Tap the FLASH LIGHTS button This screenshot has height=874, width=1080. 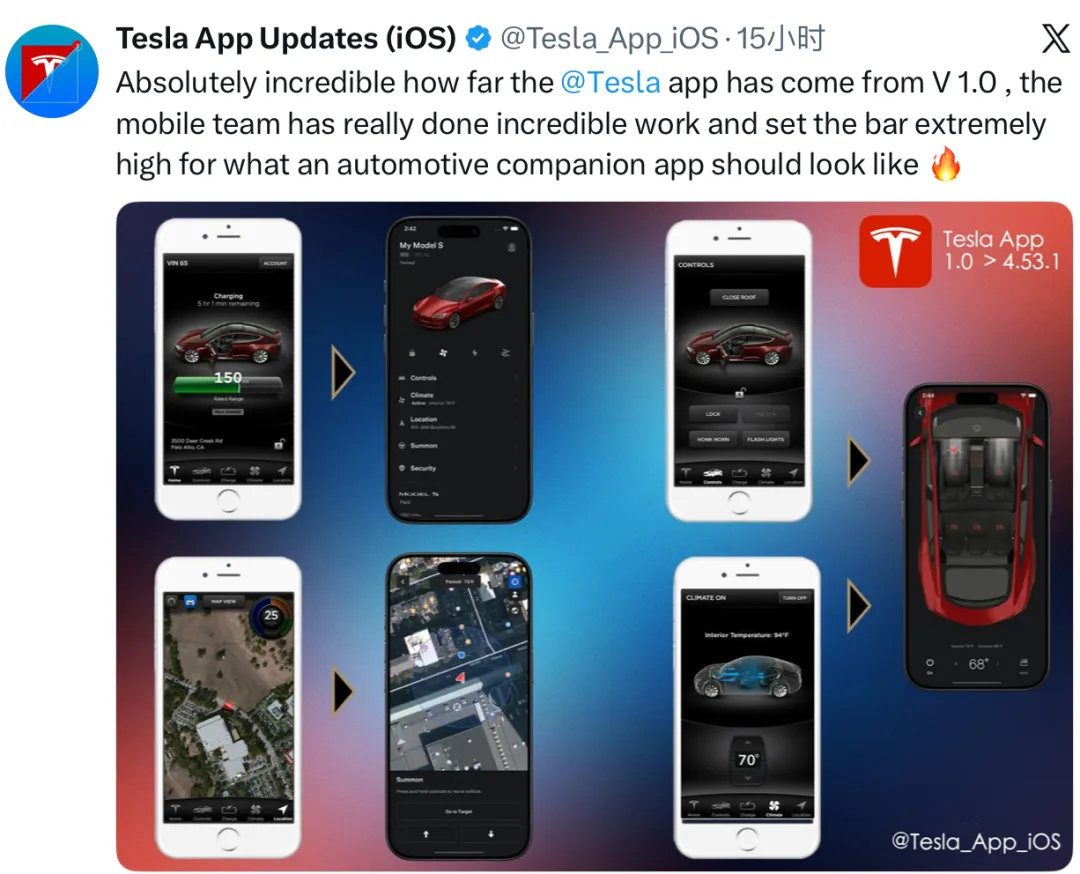pyautogui.click(x=765, y=439)
